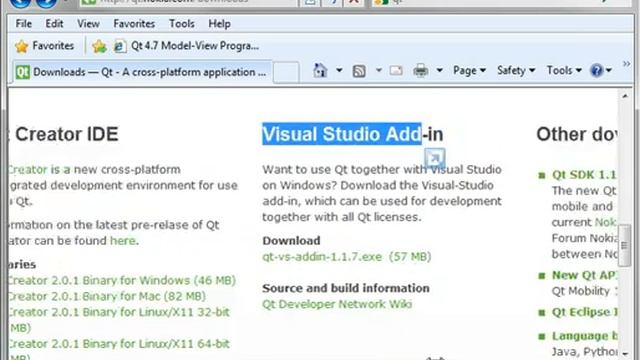Image resolution: width=640 pixels, height=360 pixels.
Task: Click the RSS feeds icon
Action: (359, 71)
